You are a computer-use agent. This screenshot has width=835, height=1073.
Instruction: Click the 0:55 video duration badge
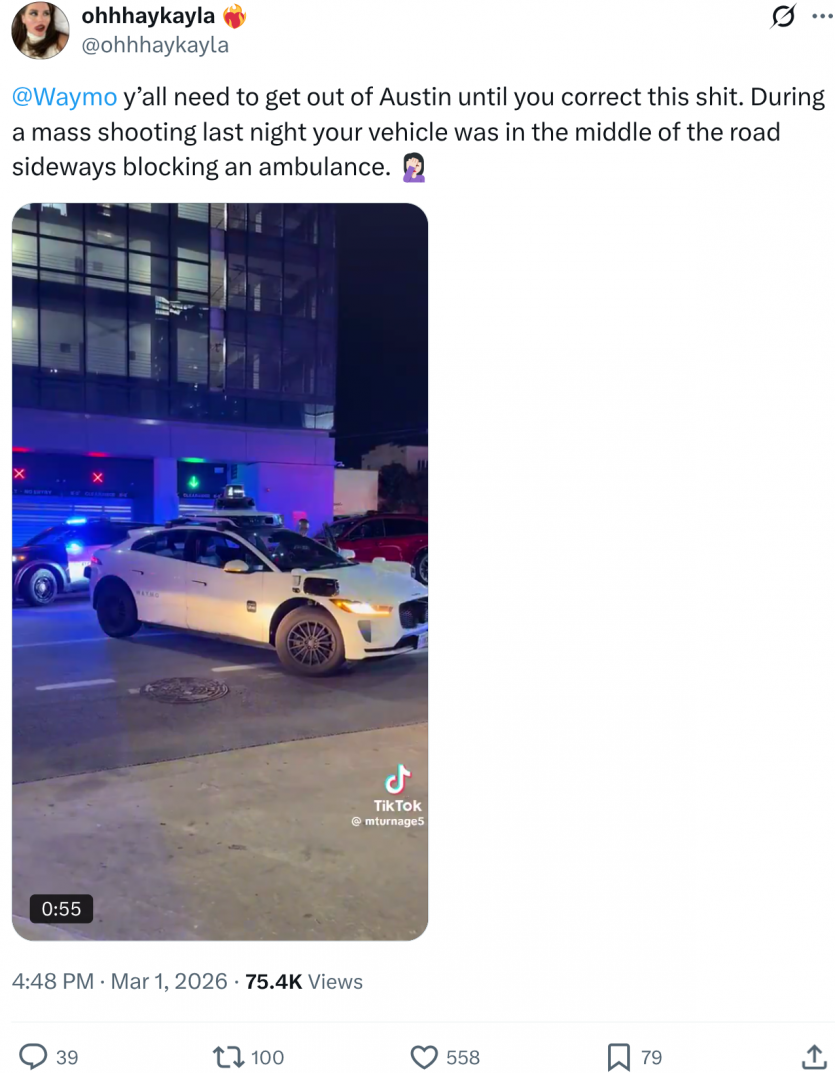(x=61, y=909)
